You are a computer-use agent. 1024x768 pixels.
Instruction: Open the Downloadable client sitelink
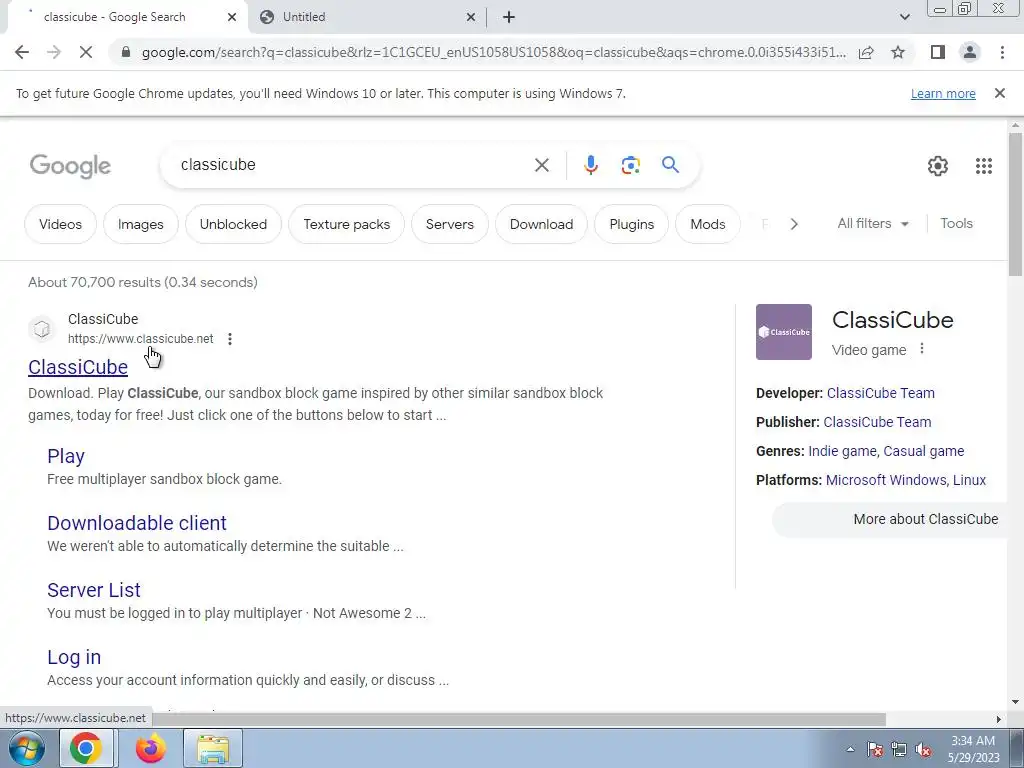(x=137, y=522)
